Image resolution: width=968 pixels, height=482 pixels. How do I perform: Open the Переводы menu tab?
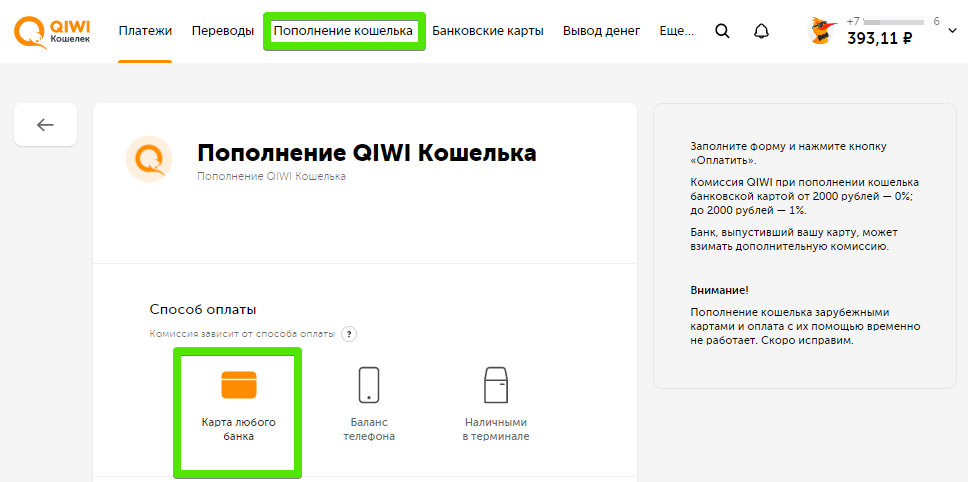pos(223,31)
